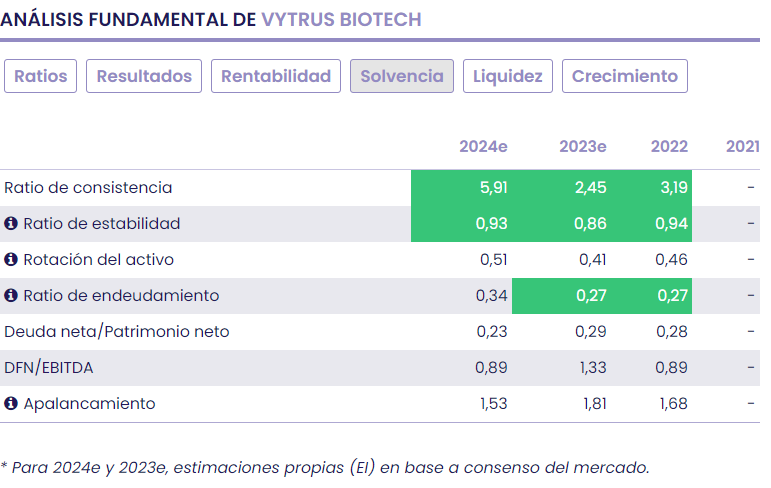Viewport: 771px width, 488px height.
Task: Click Deuda neta/Patrimonio neto row label
Action: pyautogui.click(x=117, y=332)
